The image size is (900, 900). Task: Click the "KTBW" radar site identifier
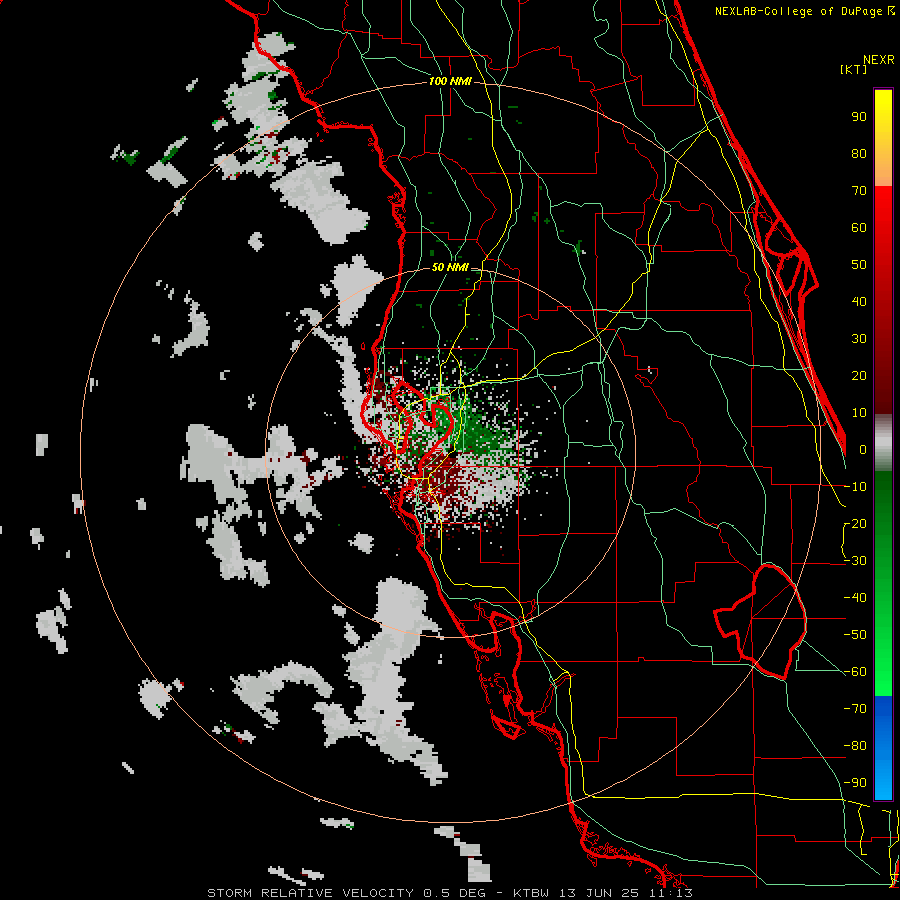pos(532,893)
